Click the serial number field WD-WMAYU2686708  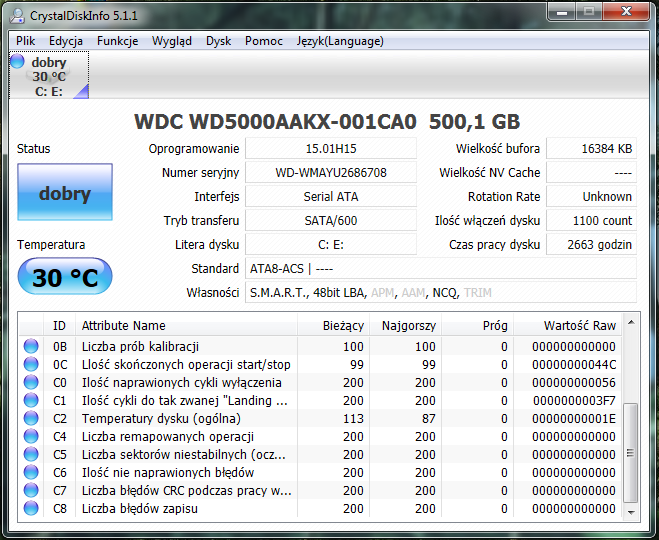pyautogui.click(x=331, y=172)
